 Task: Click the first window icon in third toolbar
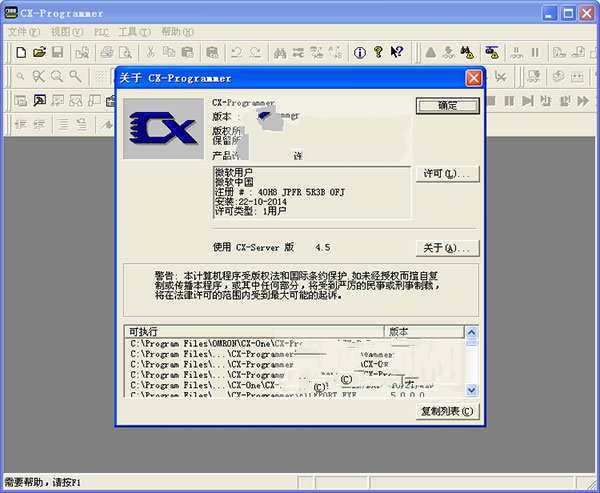[21, 101]
